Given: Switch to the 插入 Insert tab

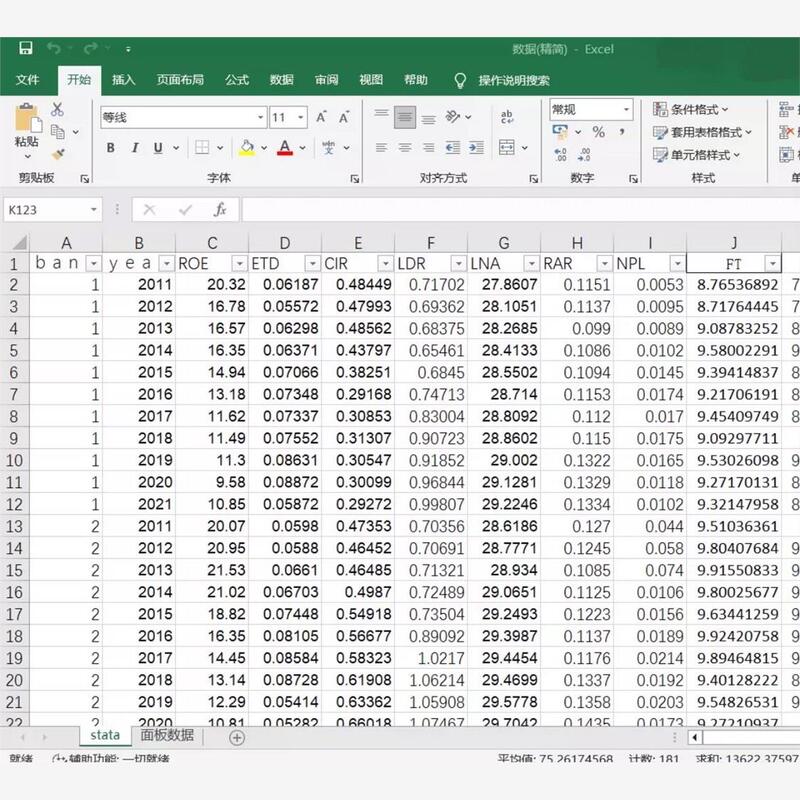Looking at the screenshot, I should (x=123, y=80).
